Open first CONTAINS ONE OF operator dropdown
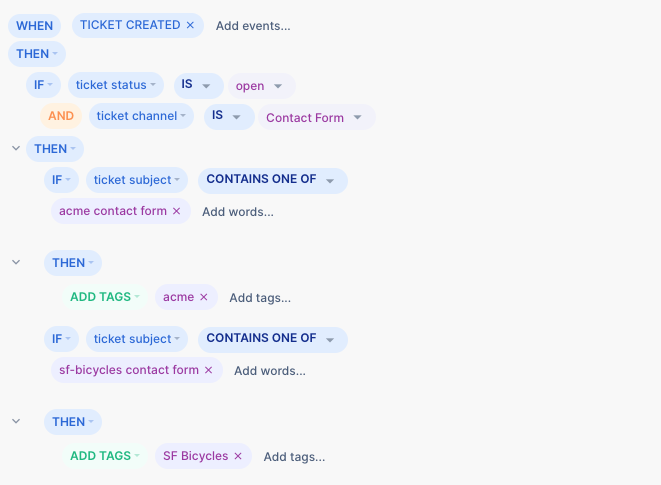 273,181
